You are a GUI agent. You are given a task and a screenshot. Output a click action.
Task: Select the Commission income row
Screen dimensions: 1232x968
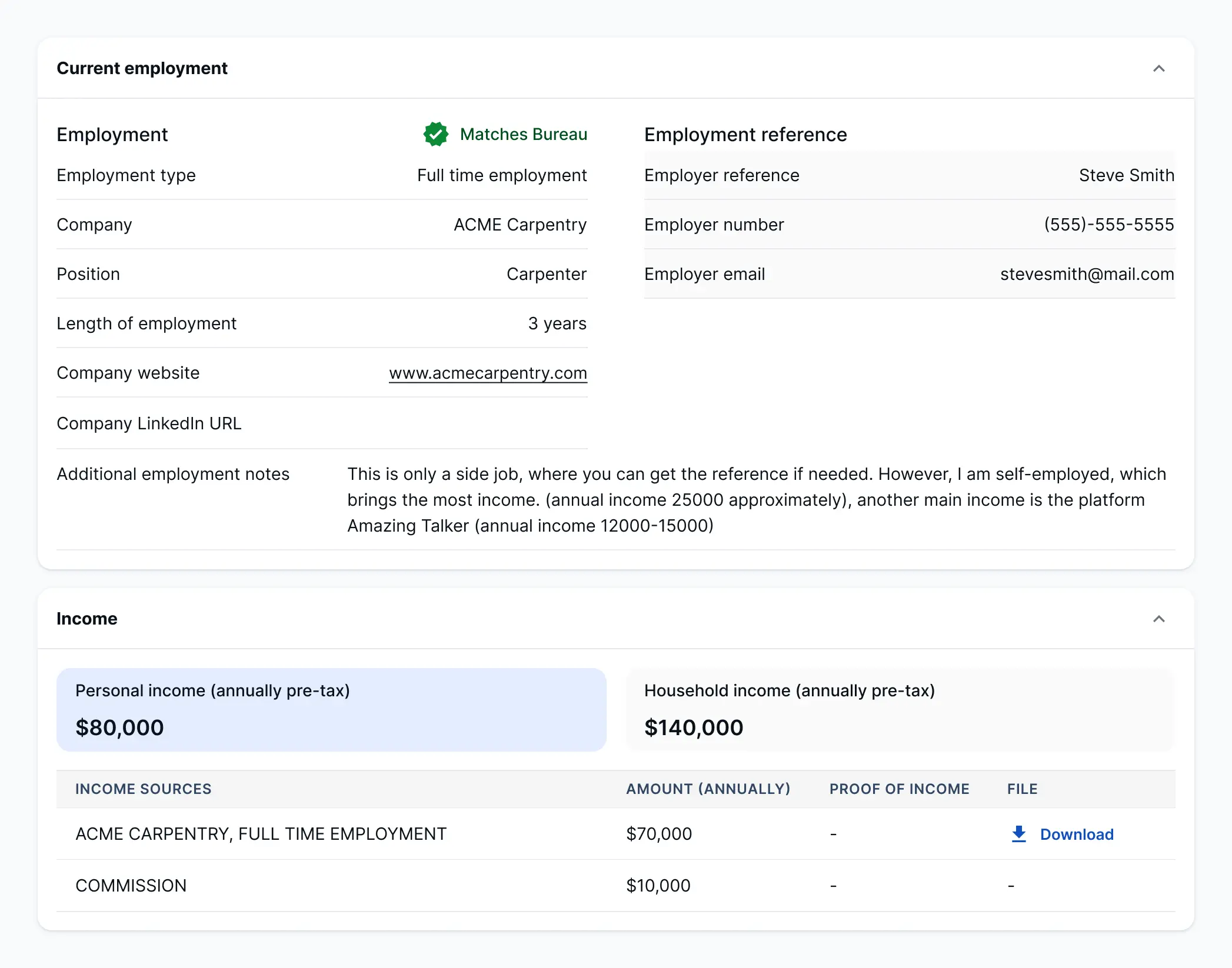tap(131, 886)
